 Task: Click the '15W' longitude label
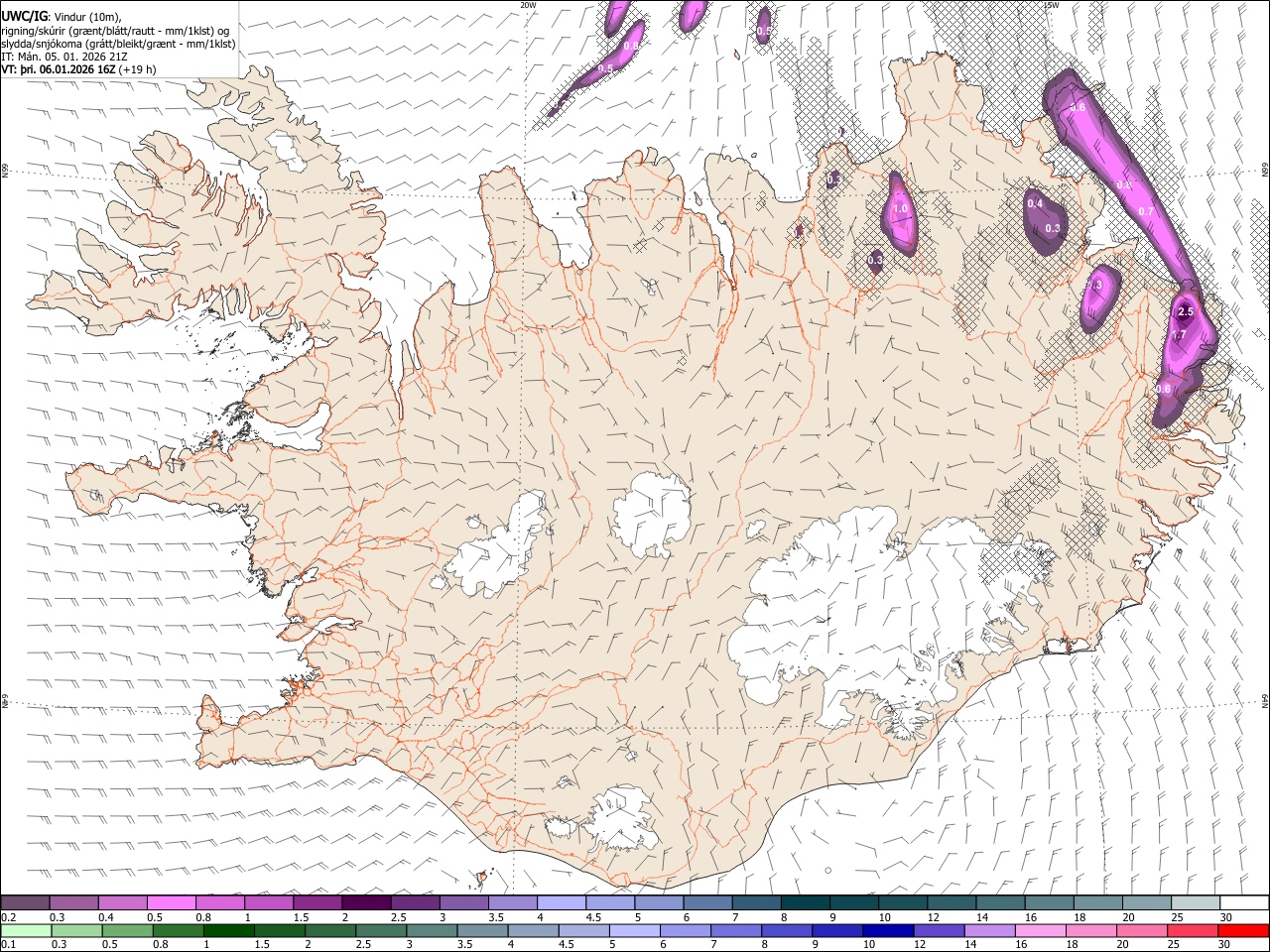[1051, 5]
